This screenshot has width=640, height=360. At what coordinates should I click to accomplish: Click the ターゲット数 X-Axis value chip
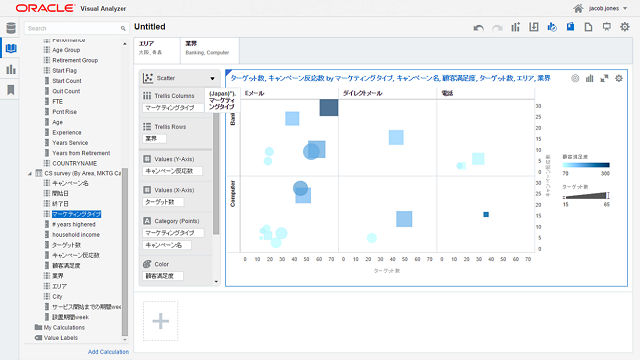163,202
